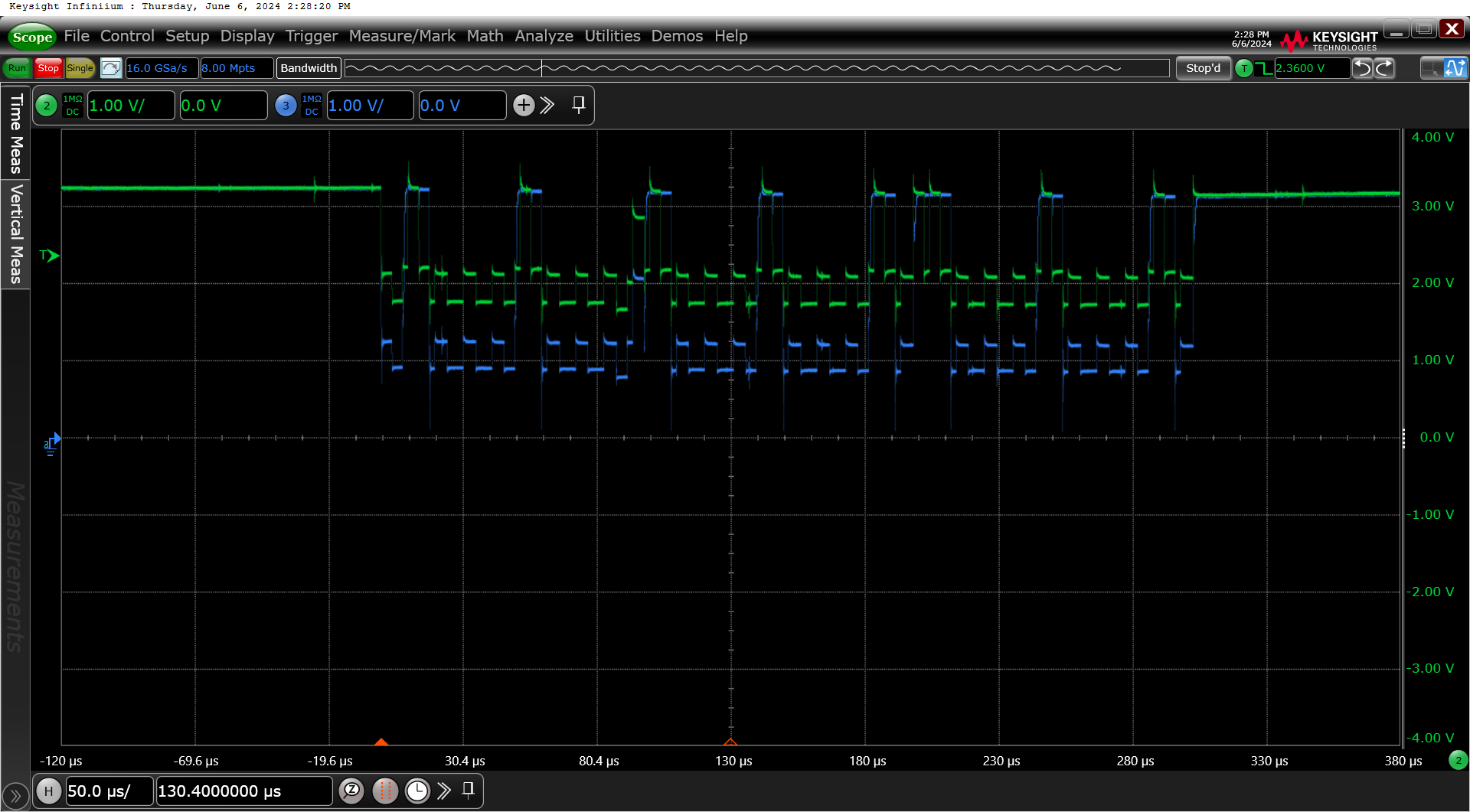Open the Measurements side panel tab
Viewport: 1470px width, 812px height.
[15, 567]
